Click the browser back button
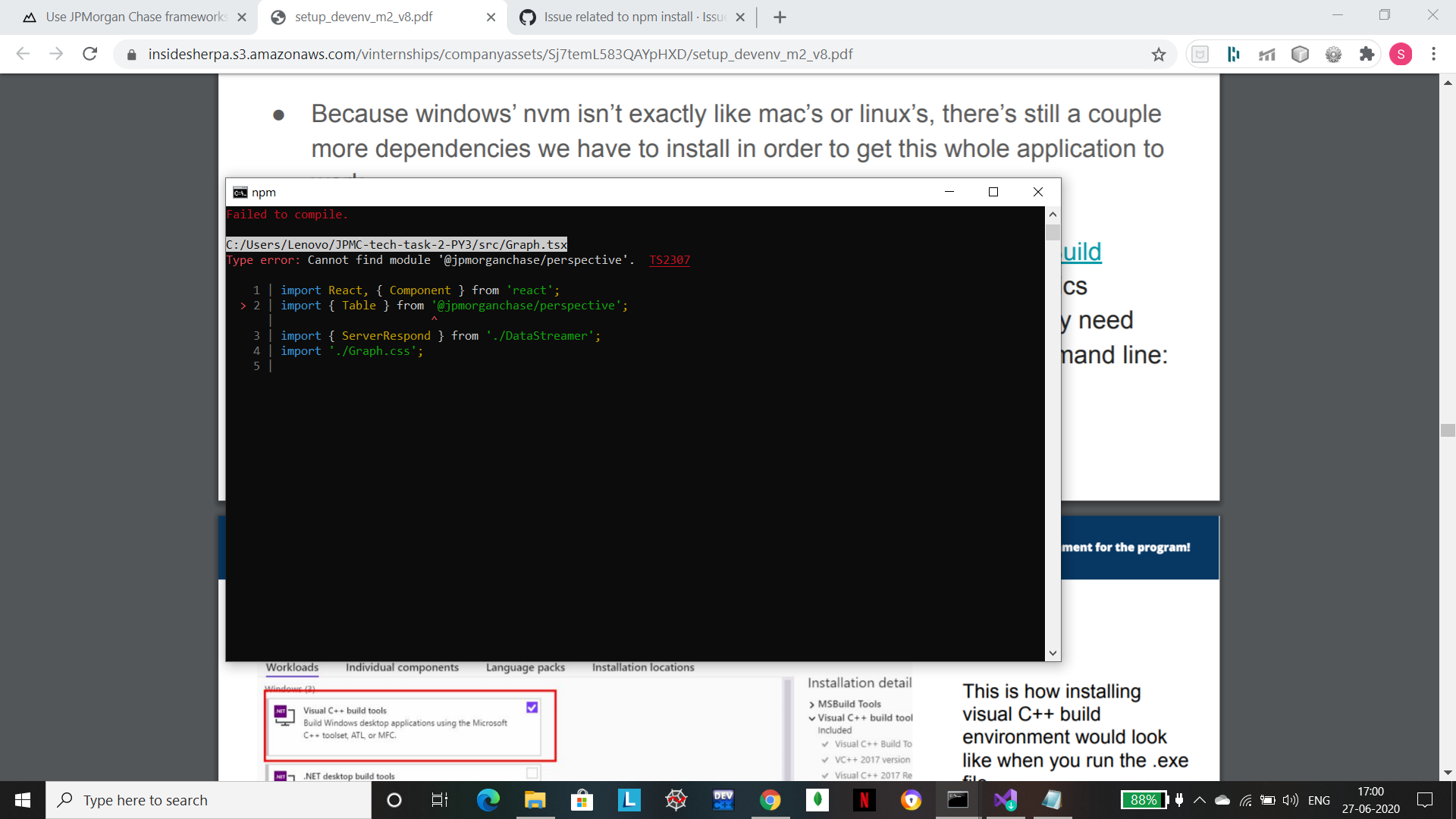The height and width of the screenshot is (819, 1456). coord(23,54)
